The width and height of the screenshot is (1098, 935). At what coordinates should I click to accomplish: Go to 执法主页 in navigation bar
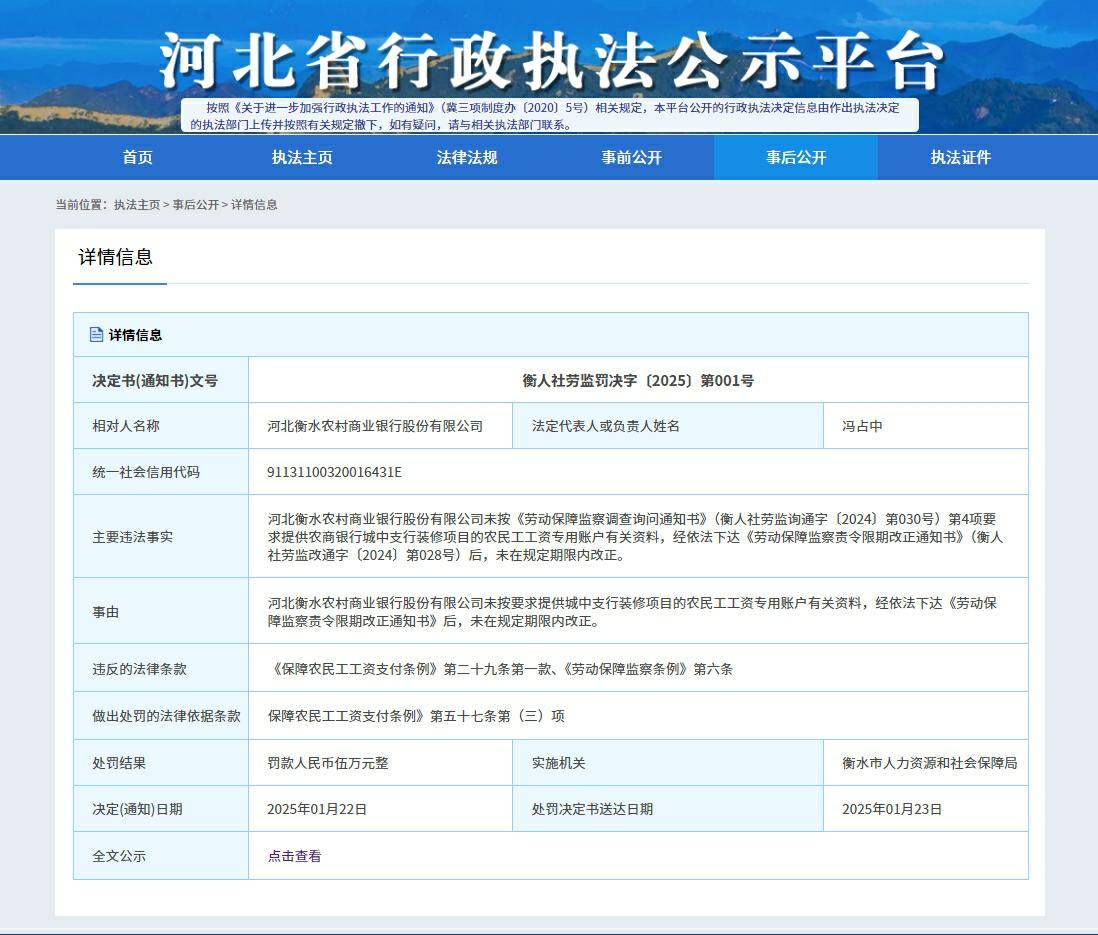point(302,158)
